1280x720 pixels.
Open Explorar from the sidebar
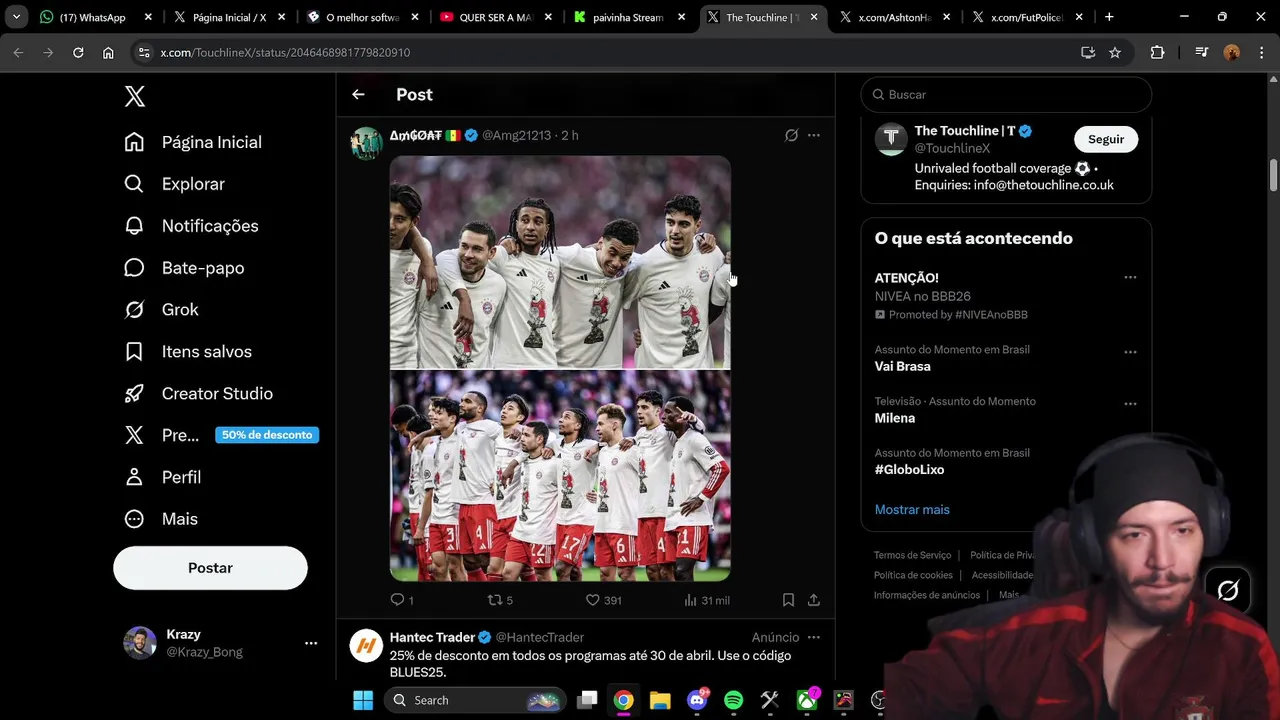174,184
